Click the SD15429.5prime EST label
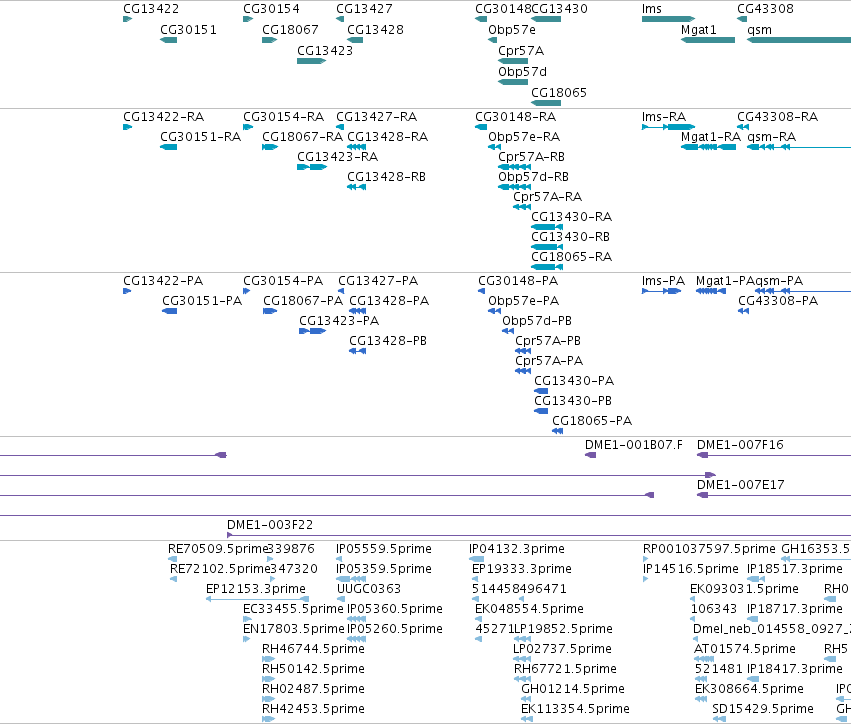Viewport: 851px width, 724px height. [763, 709]
